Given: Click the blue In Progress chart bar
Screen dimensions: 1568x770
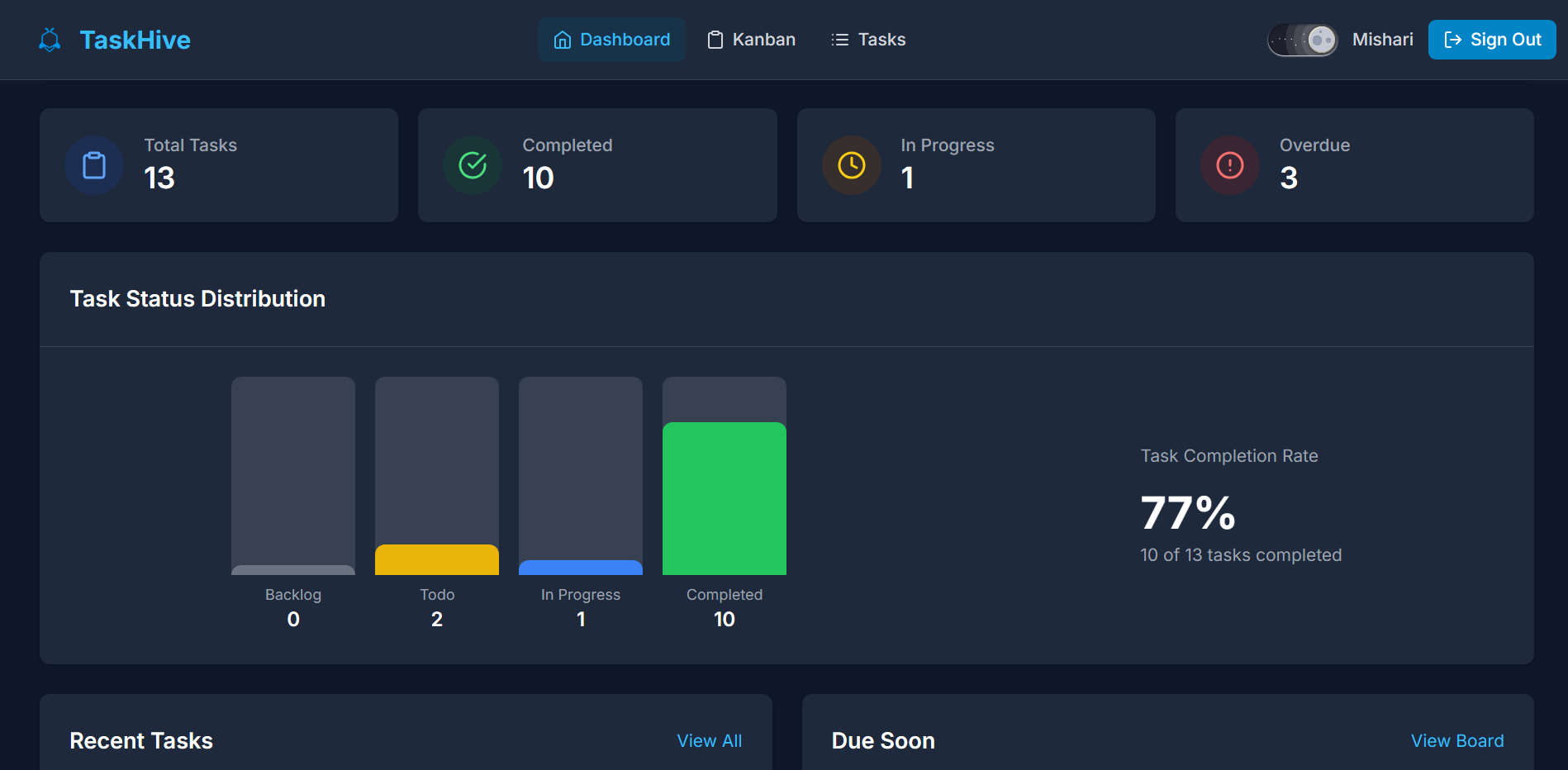Looking at the screenshot, I should 581,568.
